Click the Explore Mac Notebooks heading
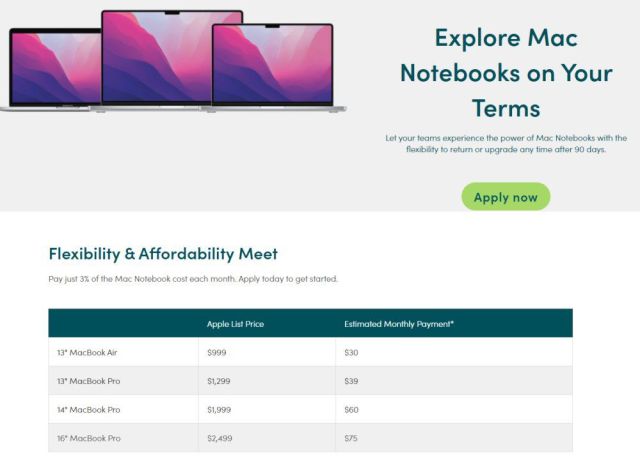The image size is (640, 465). pos(506,73)
